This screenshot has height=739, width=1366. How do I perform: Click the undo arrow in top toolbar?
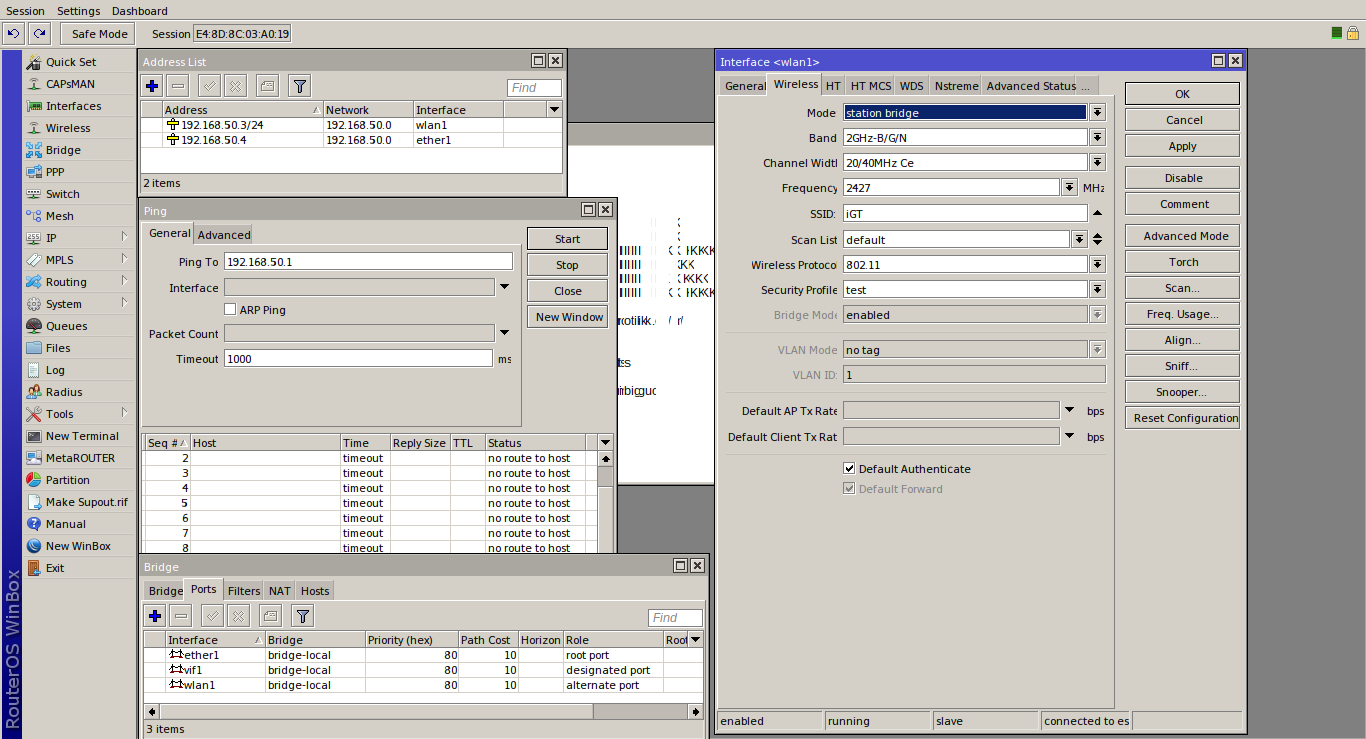coord(13,34)
